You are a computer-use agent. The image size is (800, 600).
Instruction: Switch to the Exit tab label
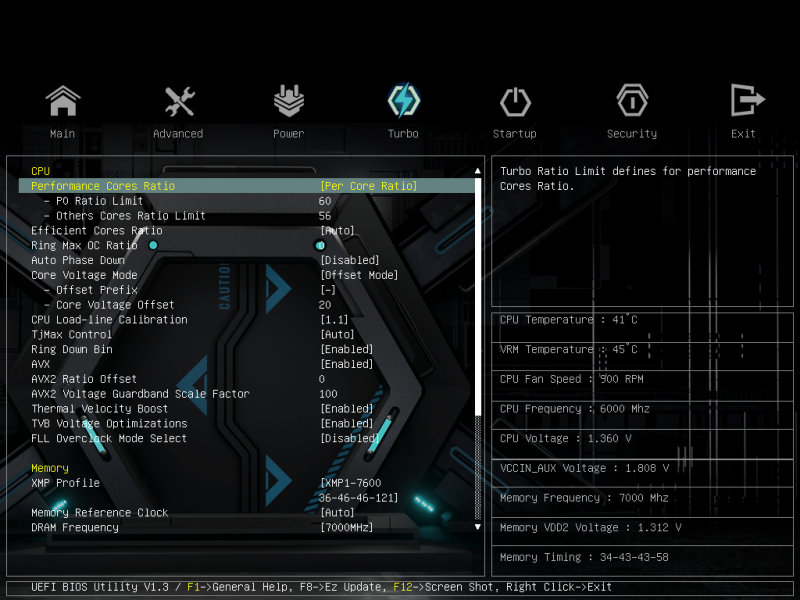coord(743,134)
